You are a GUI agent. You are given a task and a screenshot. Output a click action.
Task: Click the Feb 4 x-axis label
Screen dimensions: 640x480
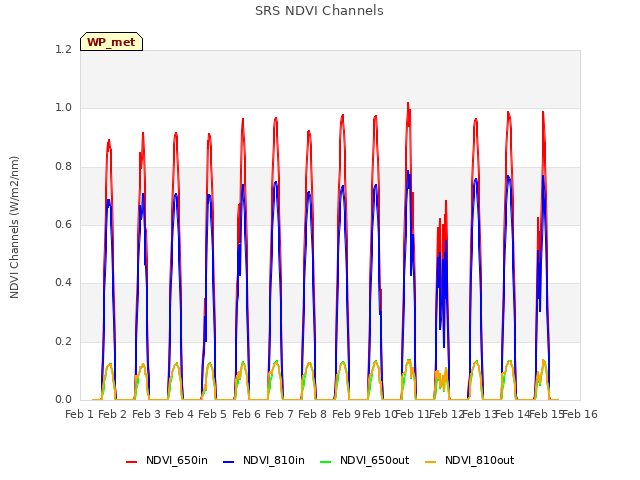(179, 415)
